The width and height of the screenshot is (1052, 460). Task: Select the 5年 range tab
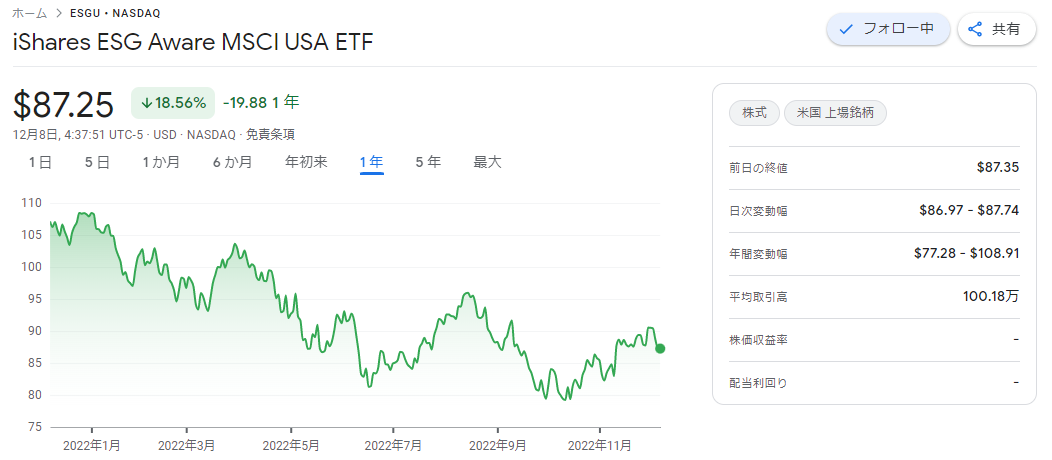pyautogui.click(x=428, y=162)
